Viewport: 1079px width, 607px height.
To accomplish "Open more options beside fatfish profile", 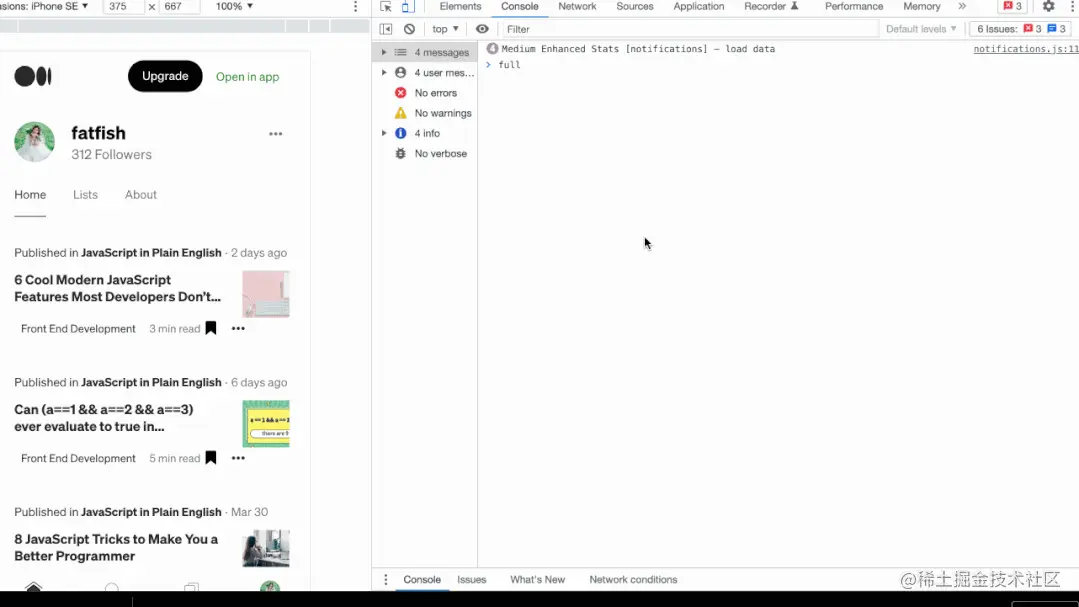I will click(x=275, y=133).
